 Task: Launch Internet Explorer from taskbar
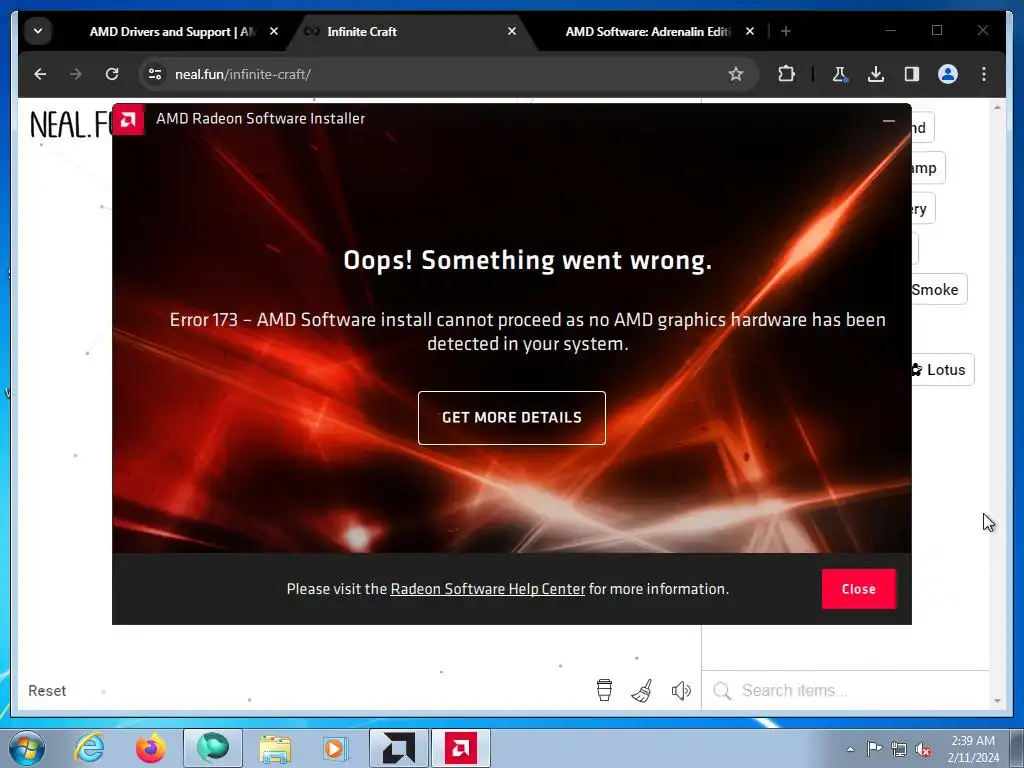[89, 748]
